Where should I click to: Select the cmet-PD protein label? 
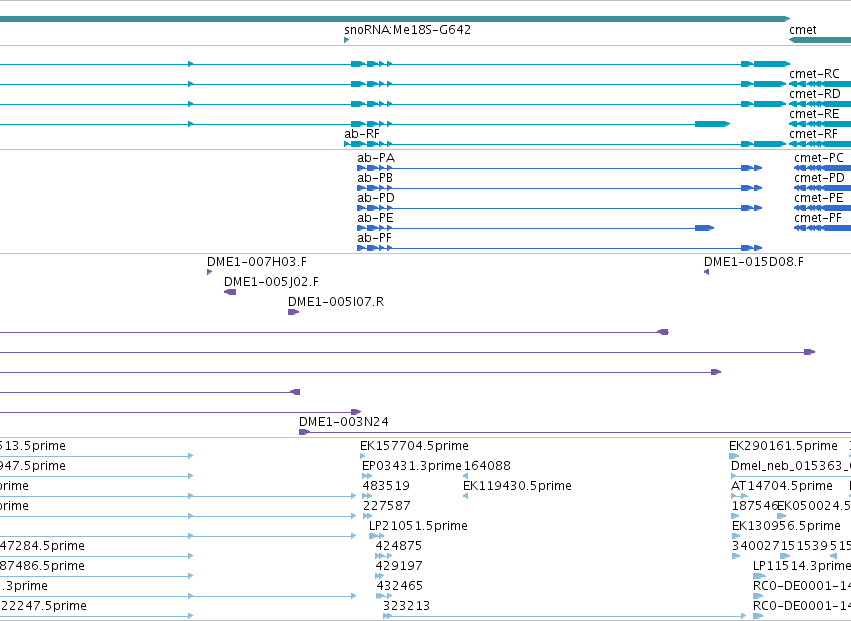pos(820,178)
